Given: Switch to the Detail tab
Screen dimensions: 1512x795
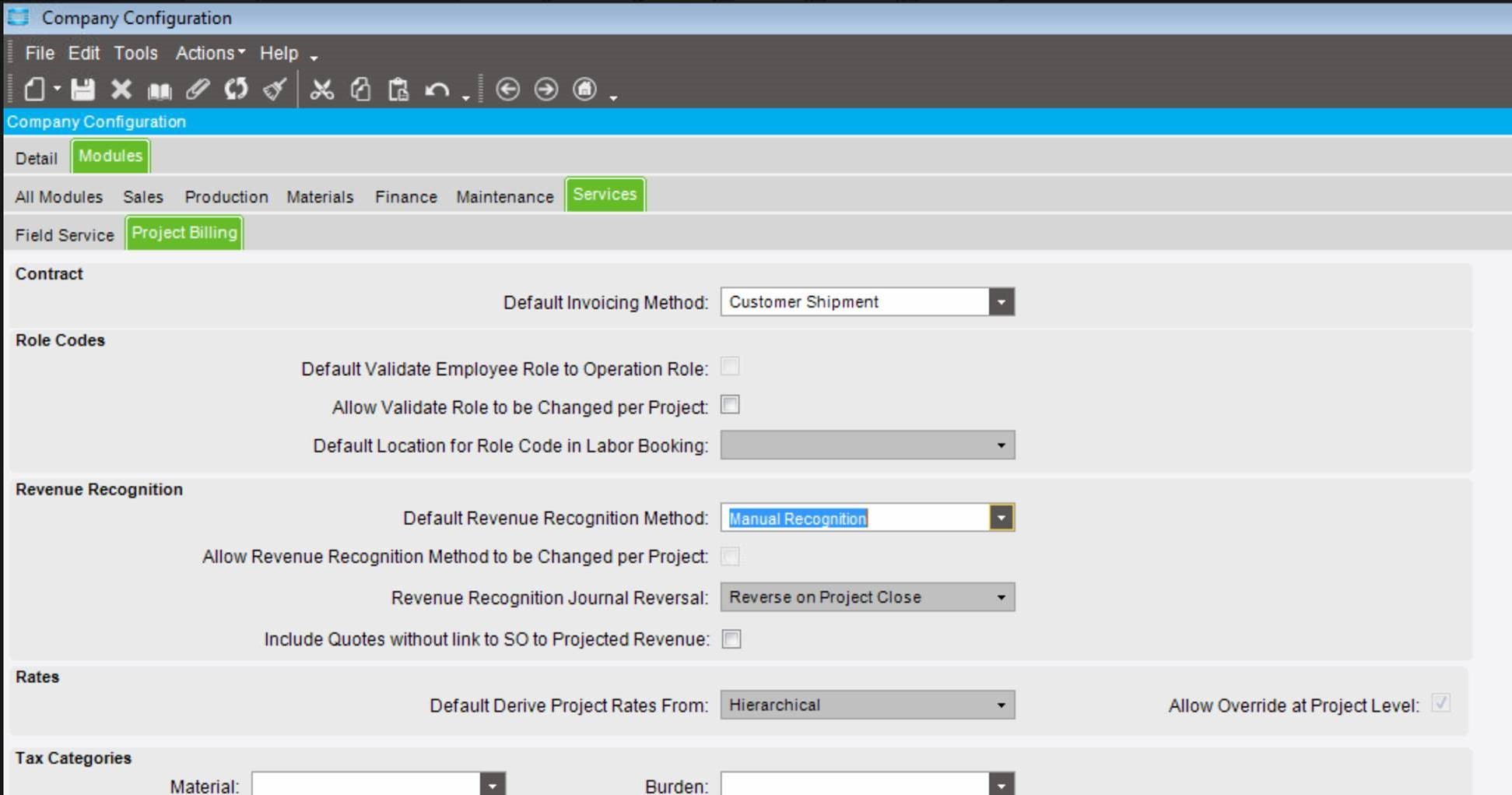Looking at the screenshot, I should [x=36, y=158].
